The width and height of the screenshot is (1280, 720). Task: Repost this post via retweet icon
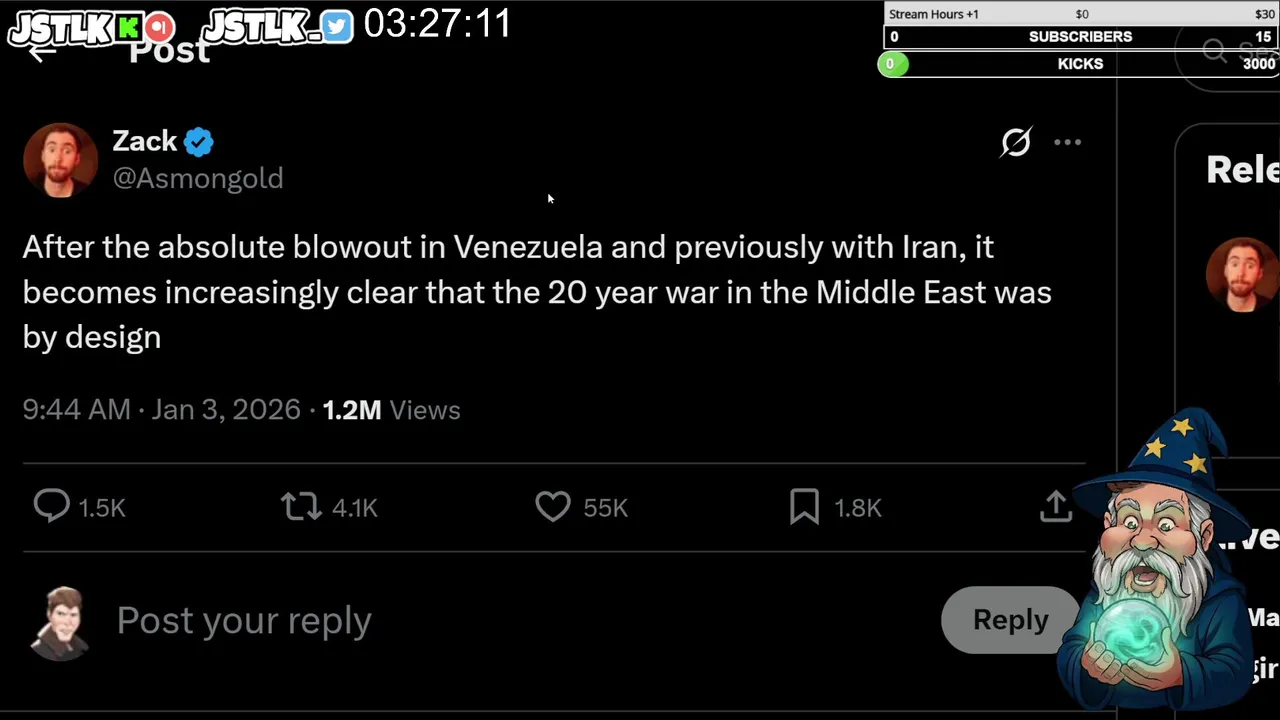(301, 507)
